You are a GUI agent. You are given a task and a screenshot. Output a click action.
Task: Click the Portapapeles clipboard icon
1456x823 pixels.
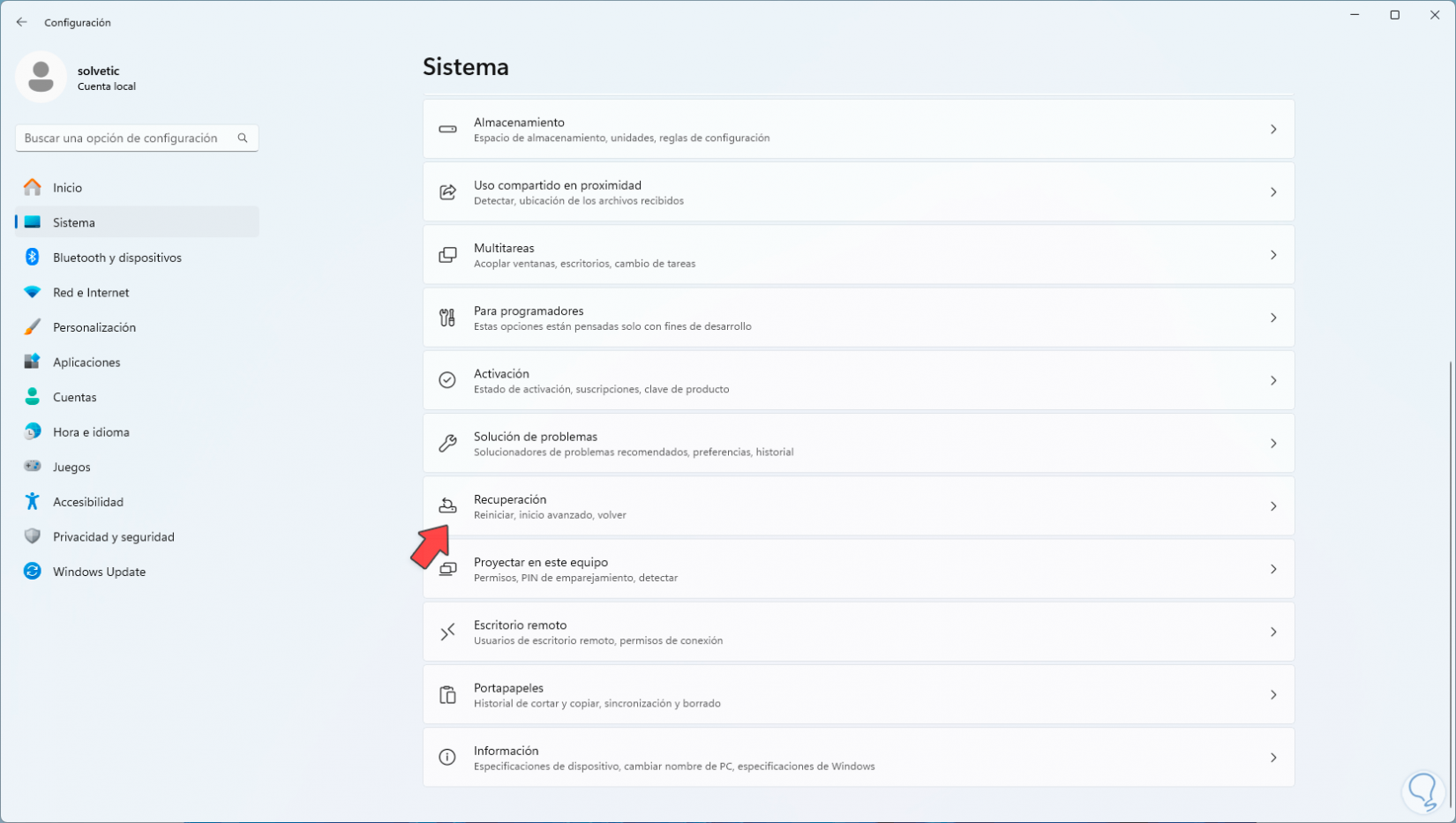(447, 695)
